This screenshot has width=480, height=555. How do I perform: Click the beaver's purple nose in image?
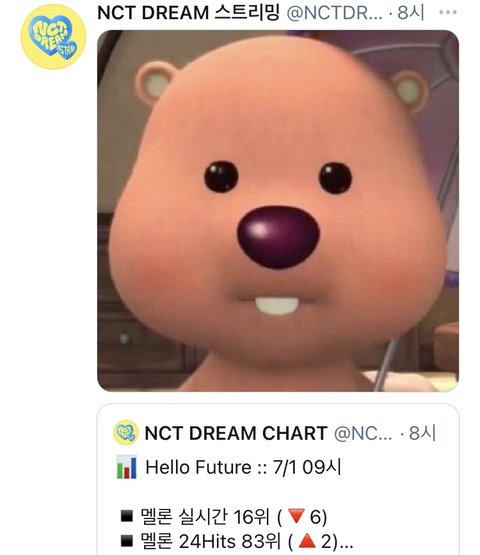[x=278, y=236]
